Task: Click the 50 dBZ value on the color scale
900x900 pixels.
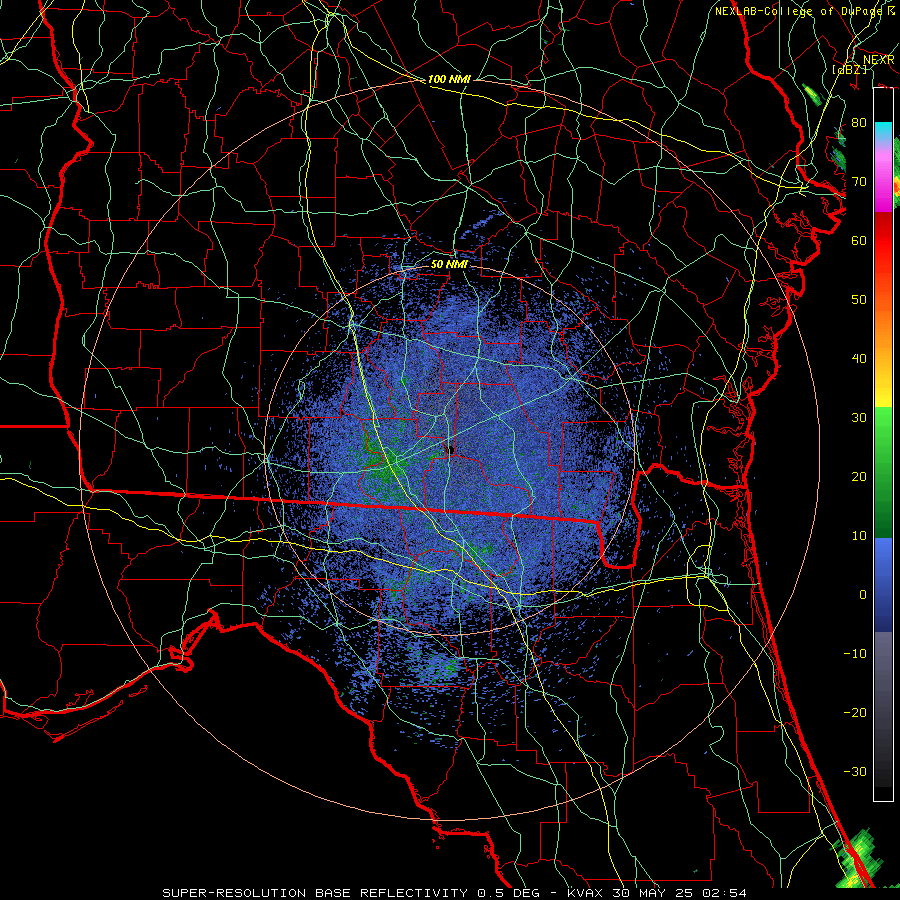Action: point(859,300)
